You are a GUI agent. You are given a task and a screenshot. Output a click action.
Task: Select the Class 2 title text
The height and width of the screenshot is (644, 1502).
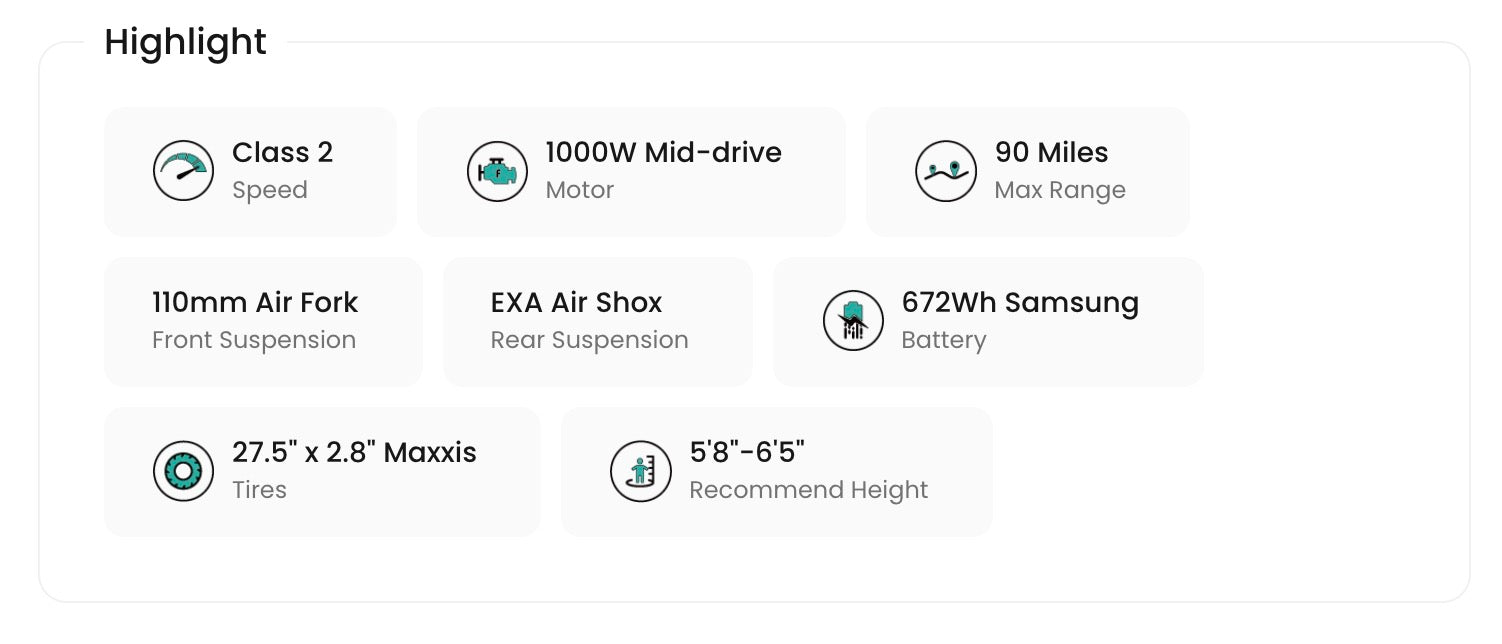282,153
